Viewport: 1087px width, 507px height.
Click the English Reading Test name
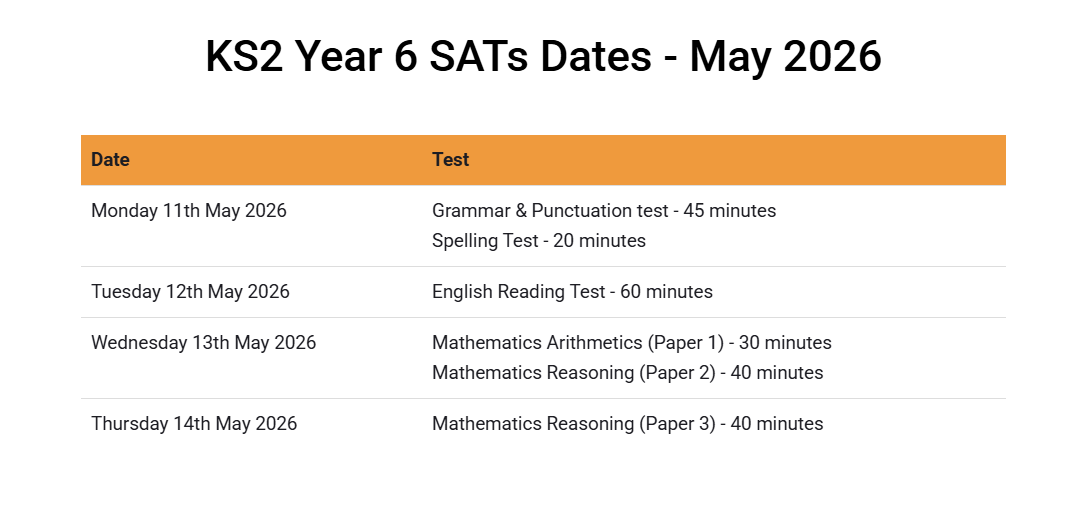pos(519,292)
